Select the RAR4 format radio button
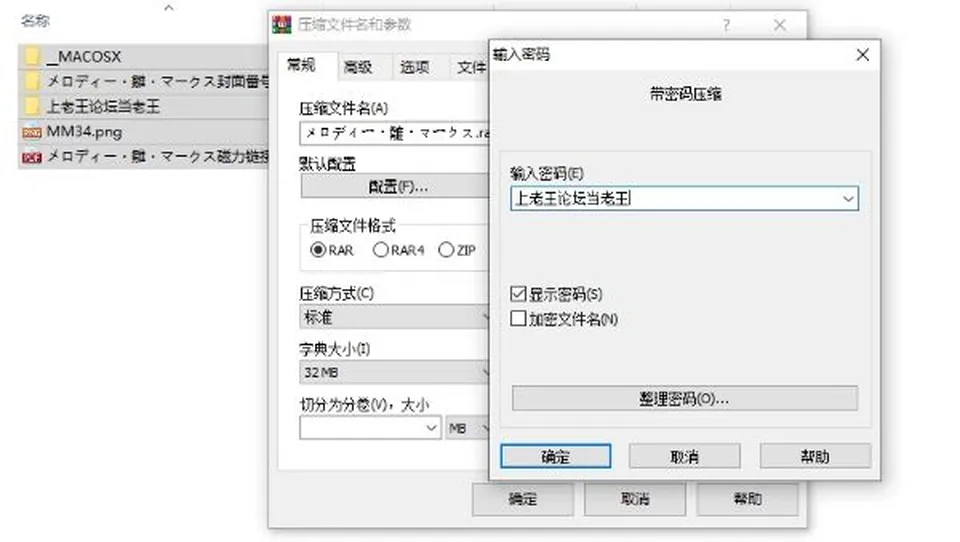This screenshot has width=960, height=542. (x=381, y=250)
